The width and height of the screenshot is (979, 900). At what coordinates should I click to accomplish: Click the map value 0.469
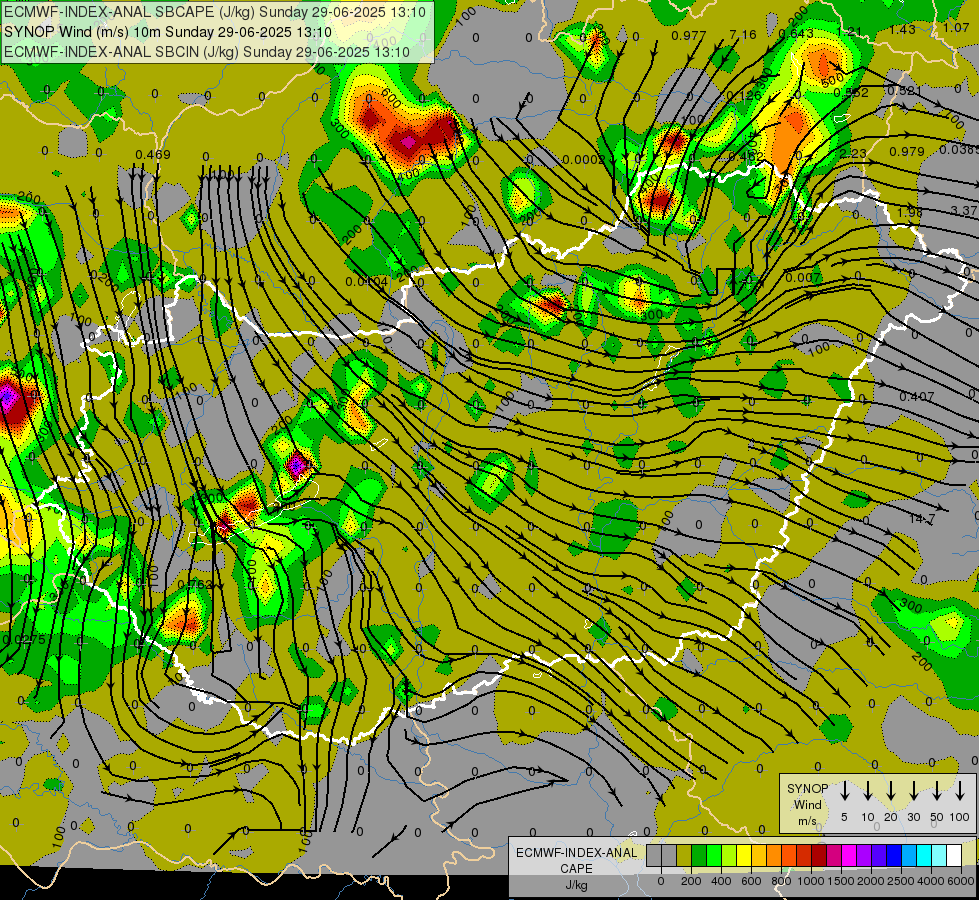(x=152, y=154)
